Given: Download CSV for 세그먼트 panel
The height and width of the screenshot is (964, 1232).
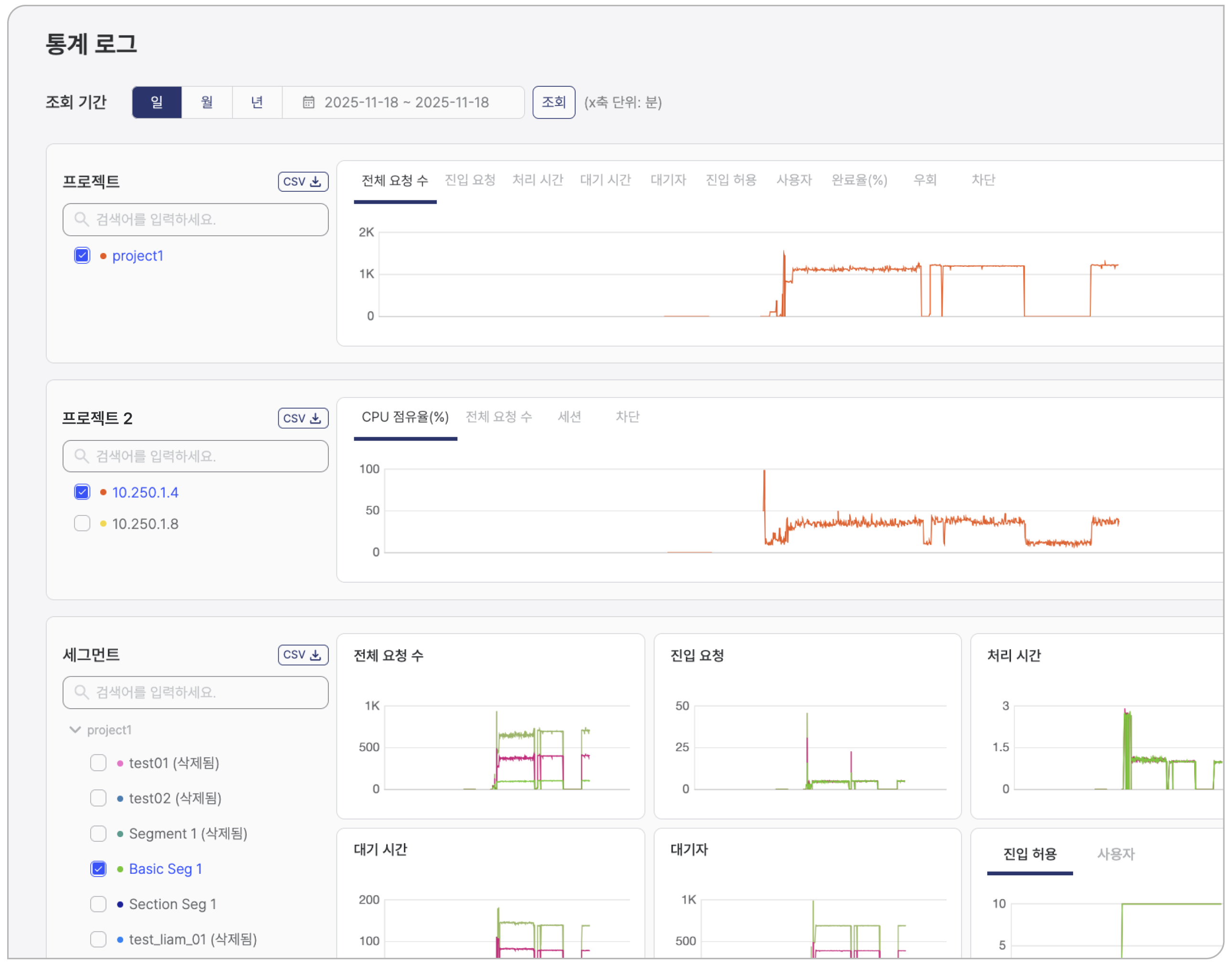Looking at the screenshot, I should click(303, 654).
